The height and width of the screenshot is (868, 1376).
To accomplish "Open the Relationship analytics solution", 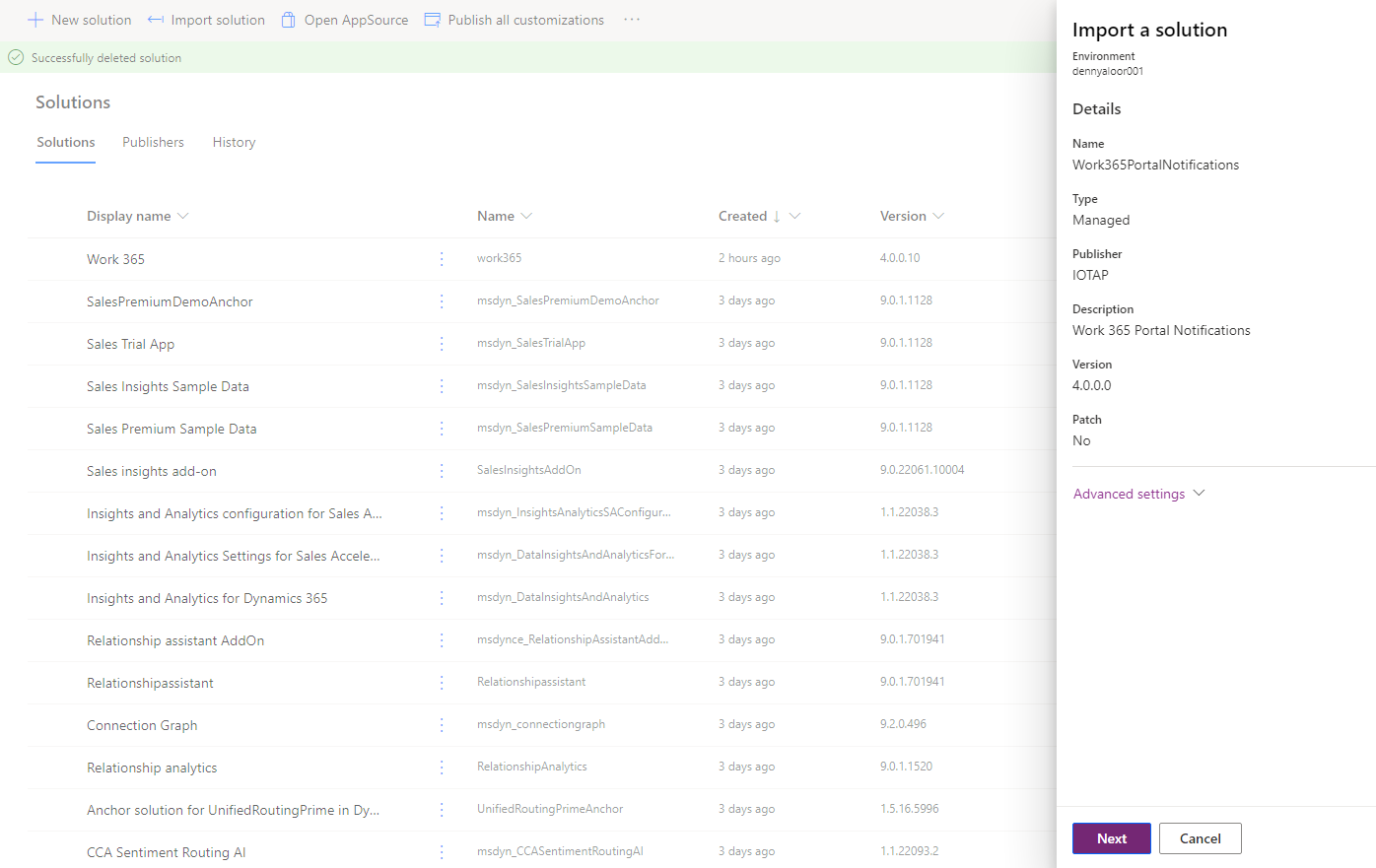I will point(152,768).
